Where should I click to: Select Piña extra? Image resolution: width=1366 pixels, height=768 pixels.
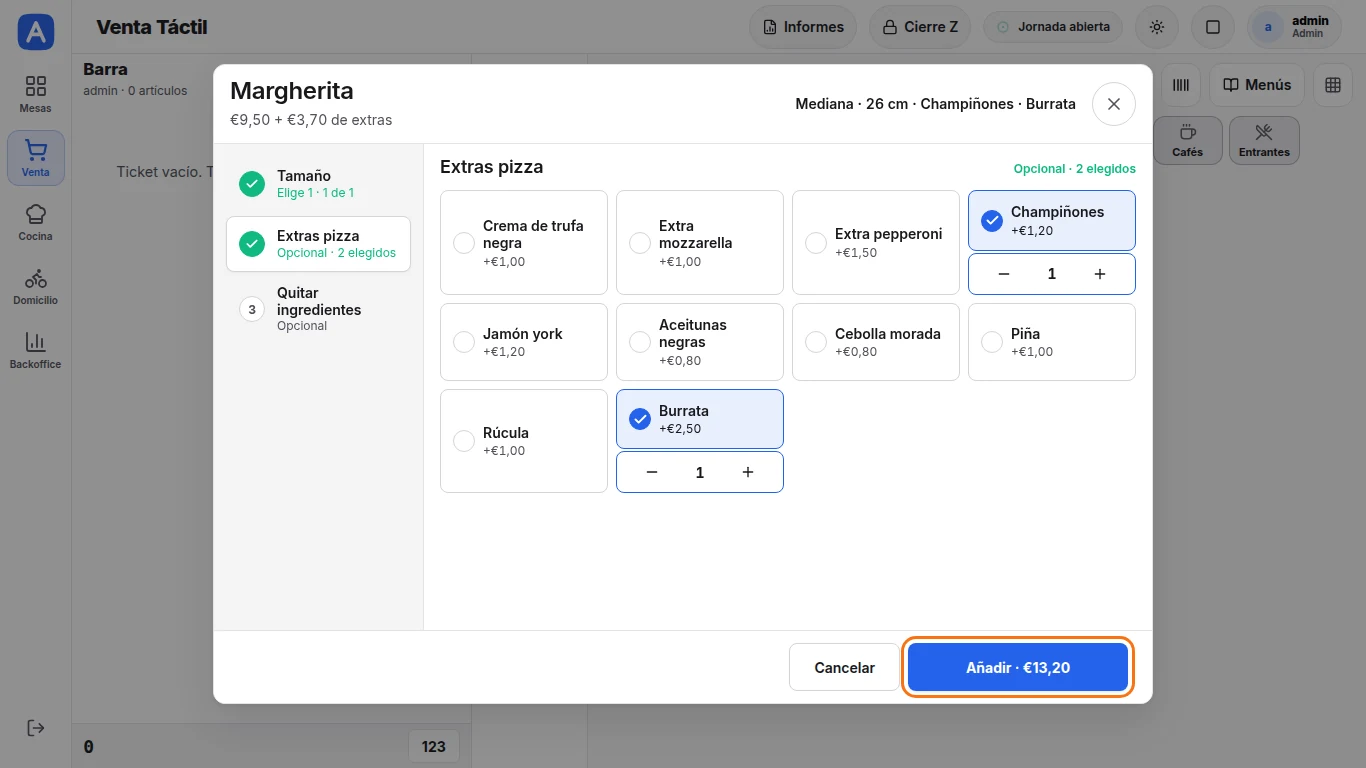1052,342
